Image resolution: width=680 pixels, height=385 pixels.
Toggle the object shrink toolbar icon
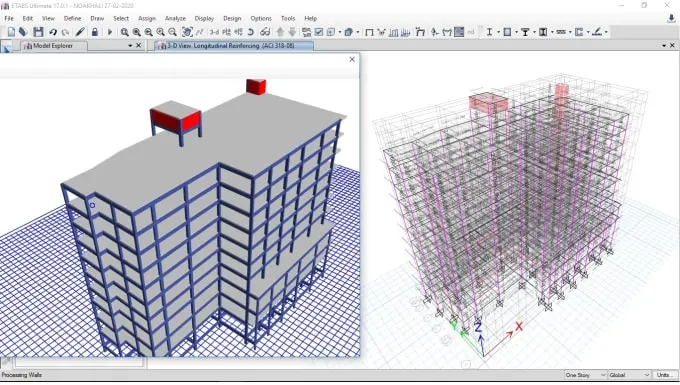click(x=307, y=32)
